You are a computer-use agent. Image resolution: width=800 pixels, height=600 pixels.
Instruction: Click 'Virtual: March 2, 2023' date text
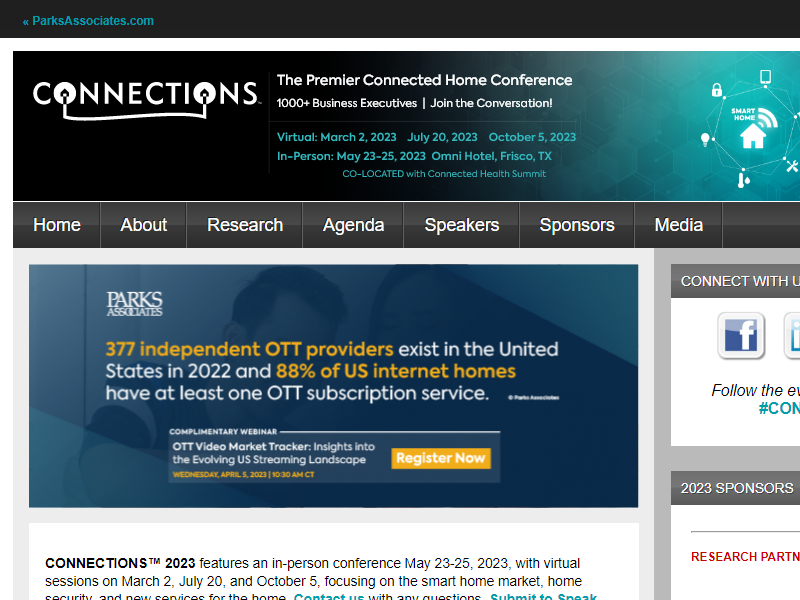[x=337, y=137]
